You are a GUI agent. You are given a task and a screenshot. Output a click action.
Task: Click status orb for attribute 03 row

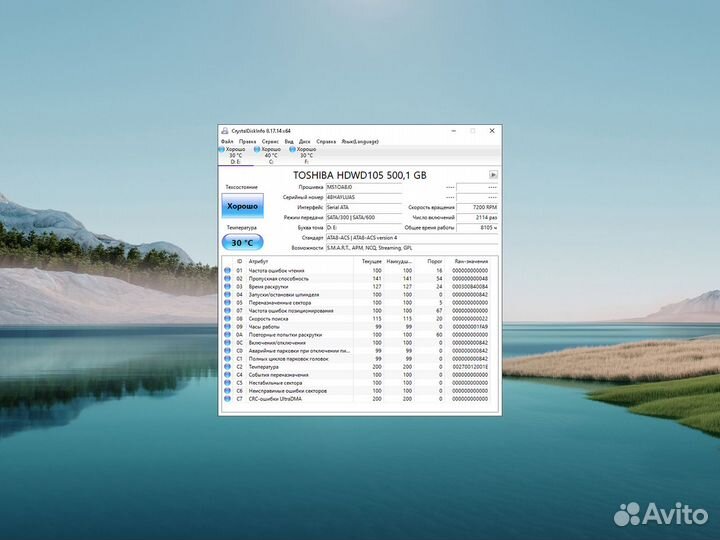pyautogui.click(x=227, y=287)
